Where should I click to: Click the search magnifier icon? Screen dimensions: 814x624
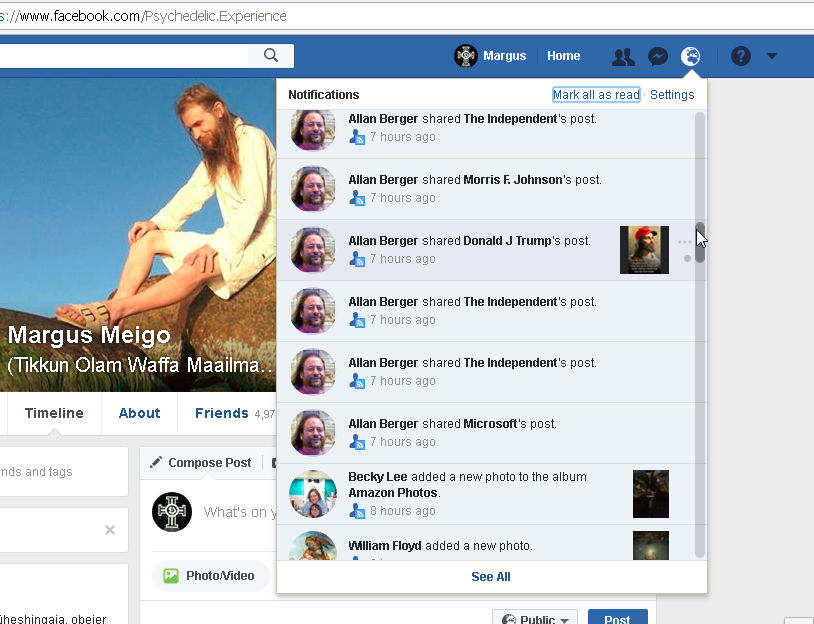point(271,56)
